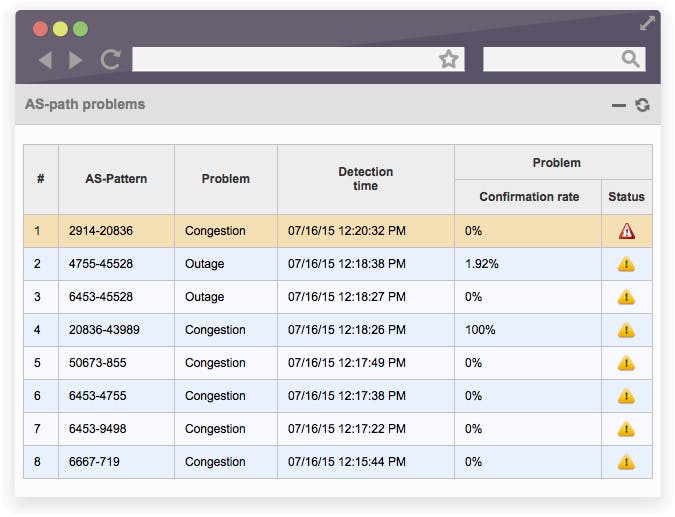The width and height of the screenshot is (675, 517).
Task: Sort by the Detection time column header
Action: tap(365, 179)
